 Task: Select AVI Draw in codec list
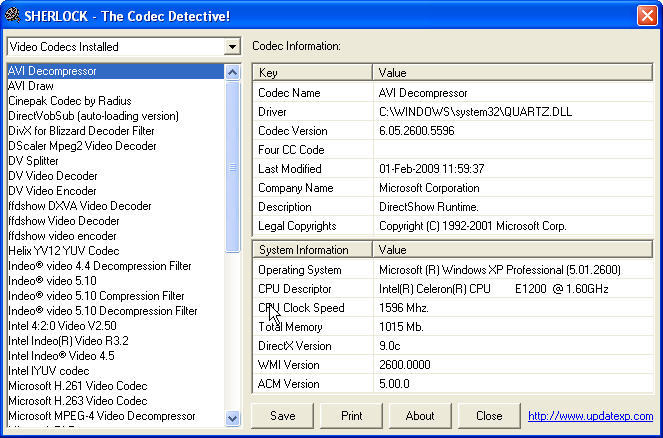pos(31,86)
